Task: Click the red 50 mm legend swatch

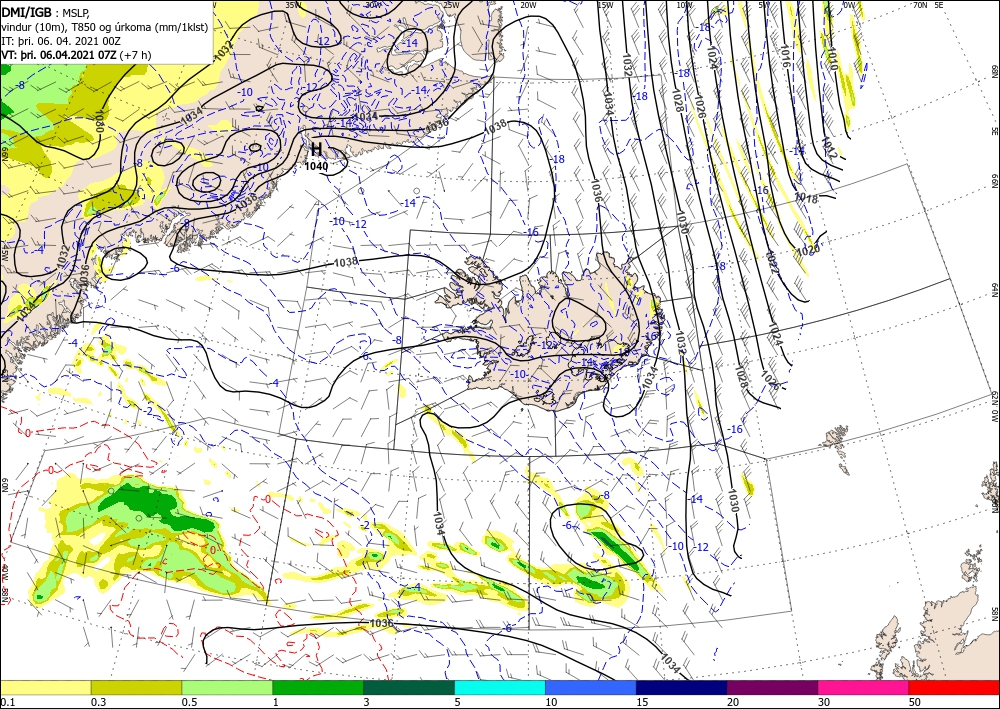Action: click(x=954, y=687)
